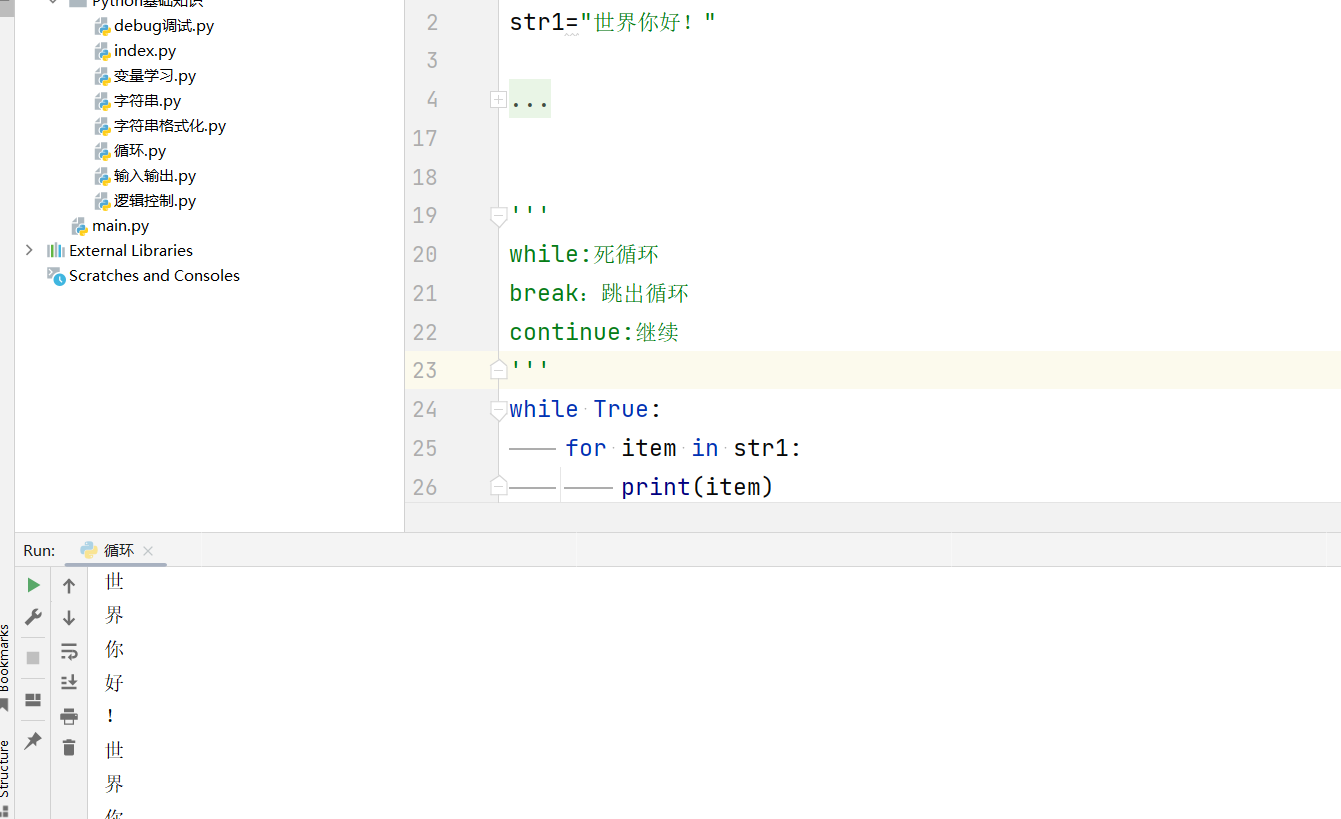The image size is (1341, 819).
Task: Select index.py in the project tree
Action: [145, 51]
